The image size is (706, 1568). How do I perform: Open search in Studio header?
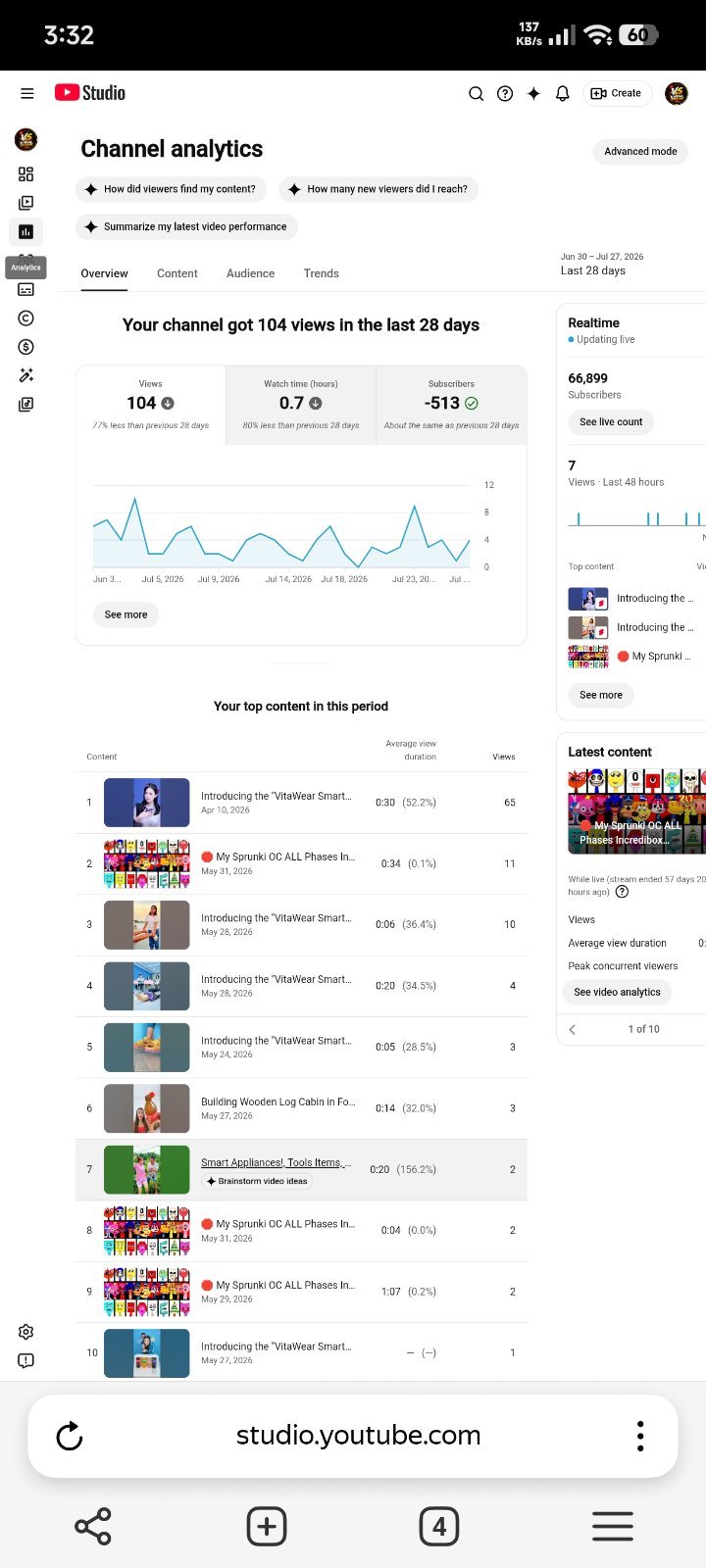pyautogui.click(x=476, y=93)
